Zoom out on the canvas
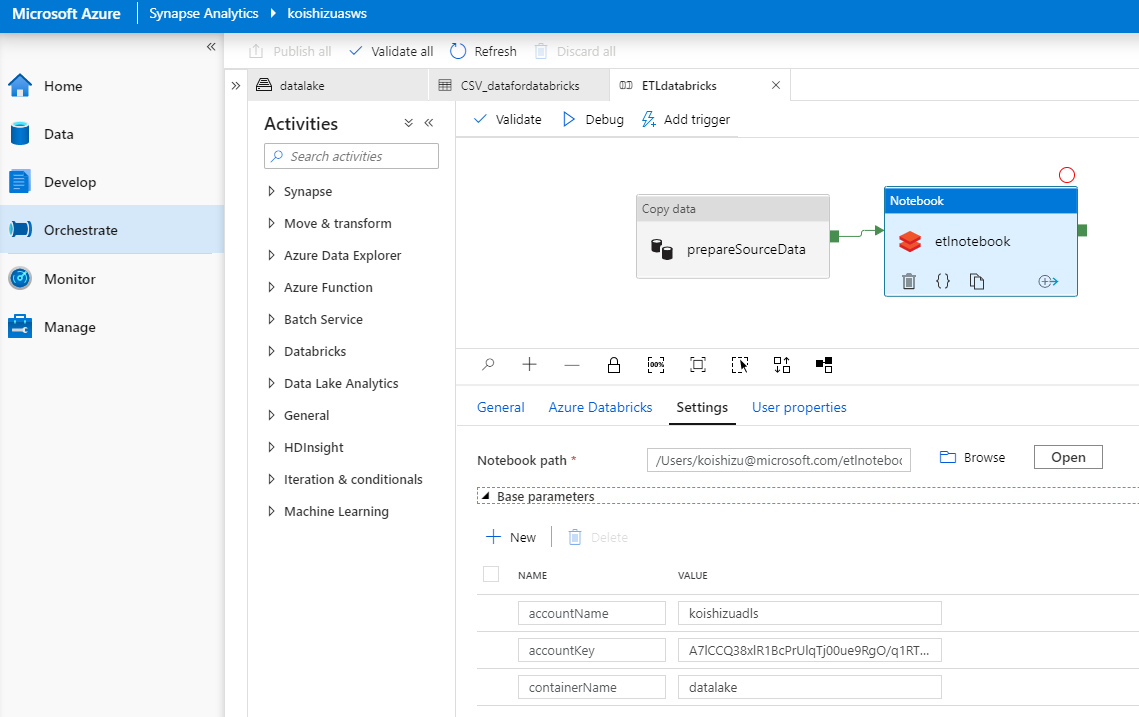This screenshot has height=717, width=1139. [572, 365]
